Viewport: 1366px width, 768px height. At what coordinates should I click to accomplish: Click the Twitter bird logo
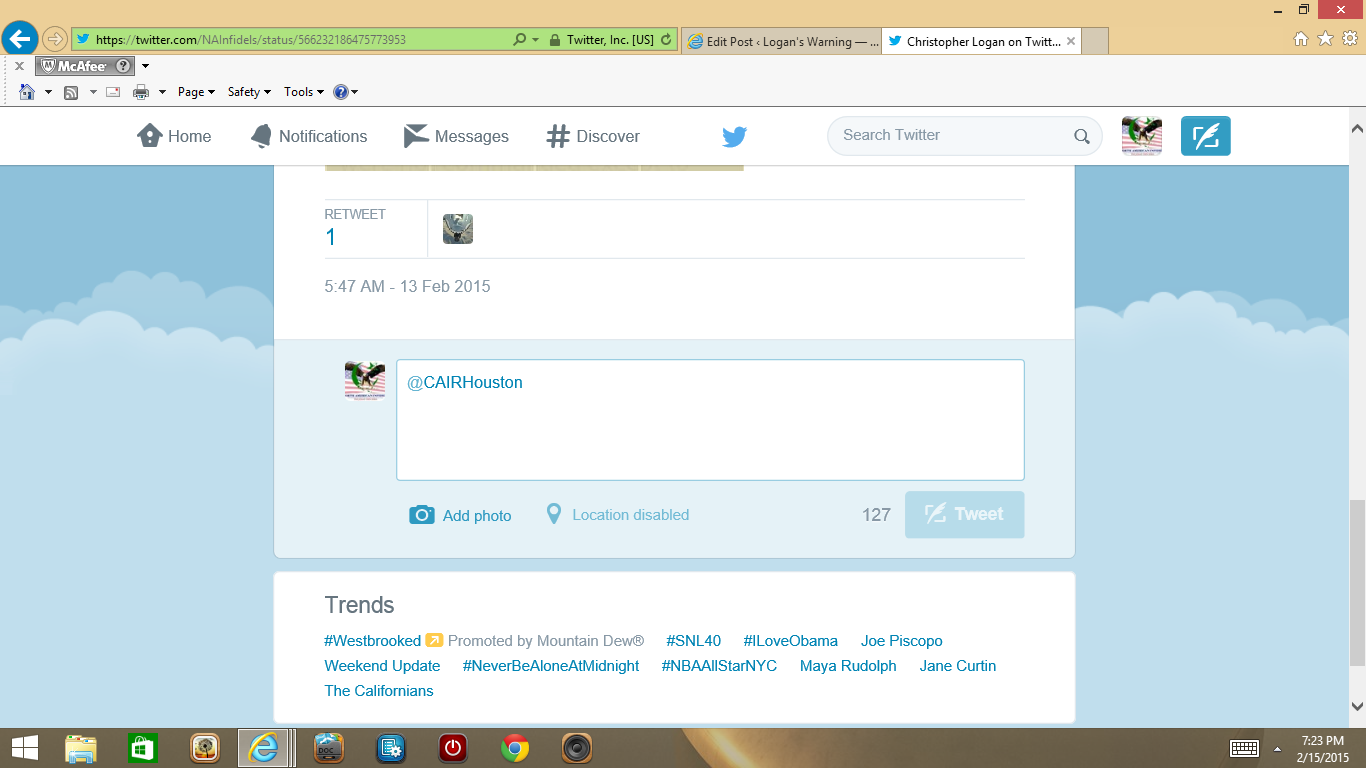[735, 137]
